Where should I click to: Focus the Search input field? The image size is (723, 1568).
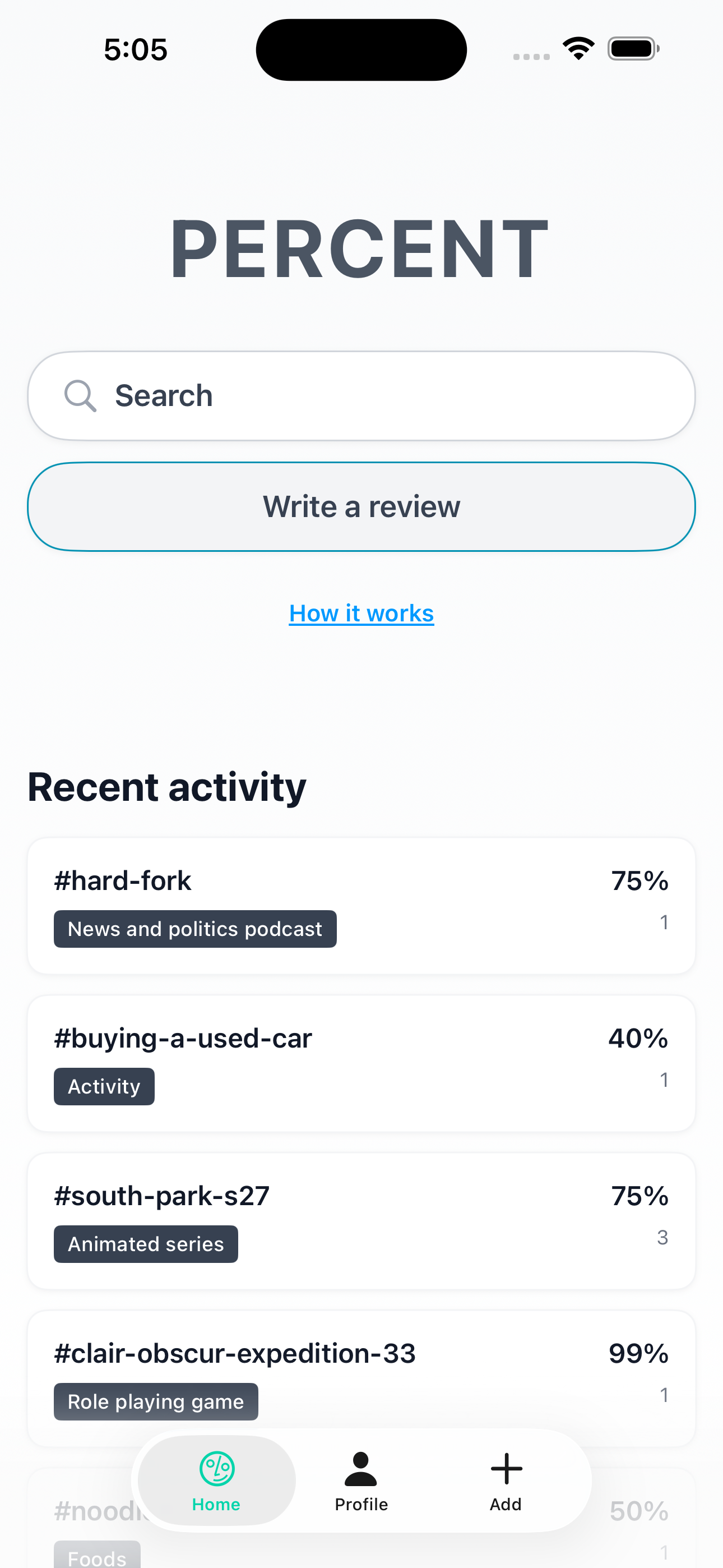(x=390, y=396)
